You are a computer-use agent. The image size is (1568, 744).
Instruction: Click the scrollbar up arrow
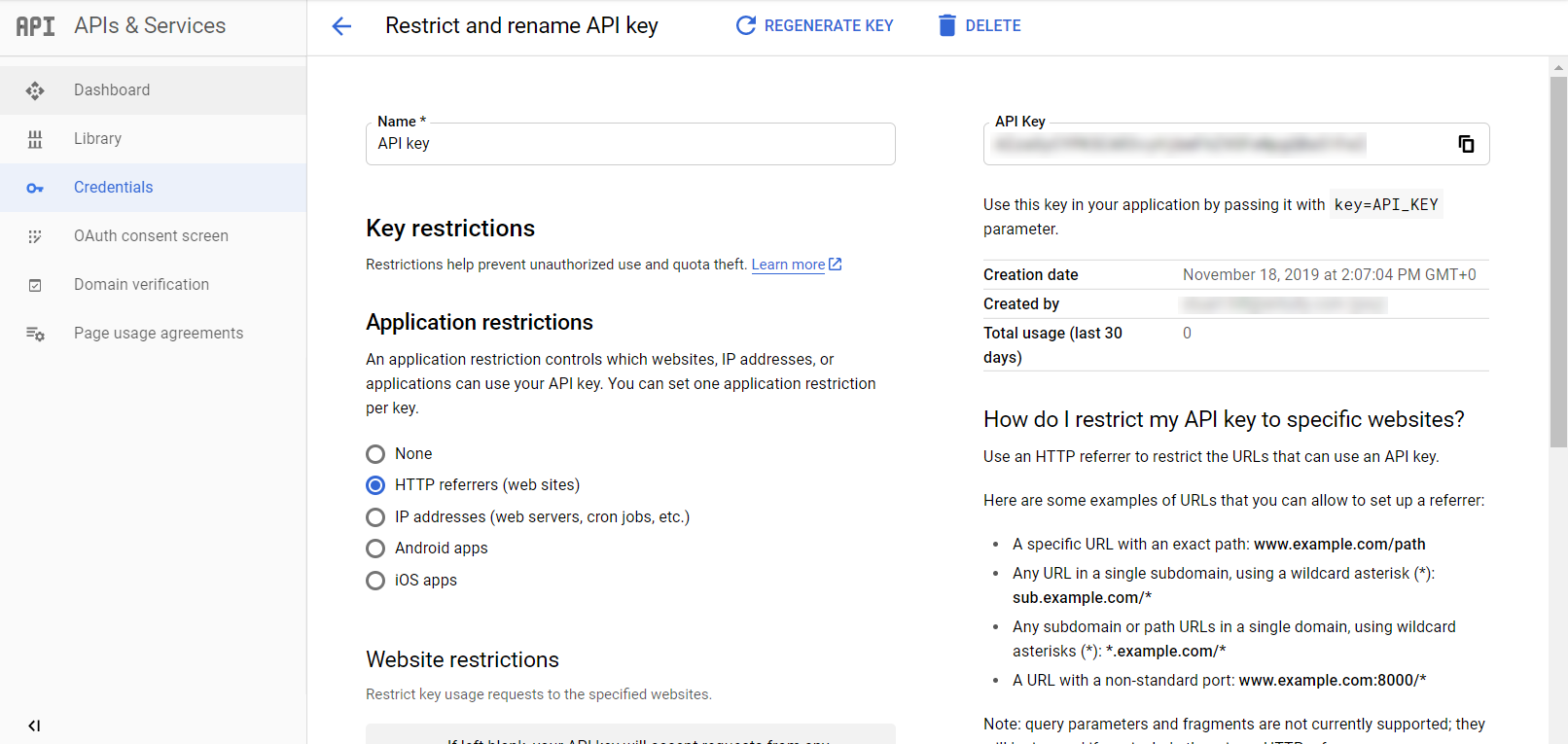point(1558,67)
